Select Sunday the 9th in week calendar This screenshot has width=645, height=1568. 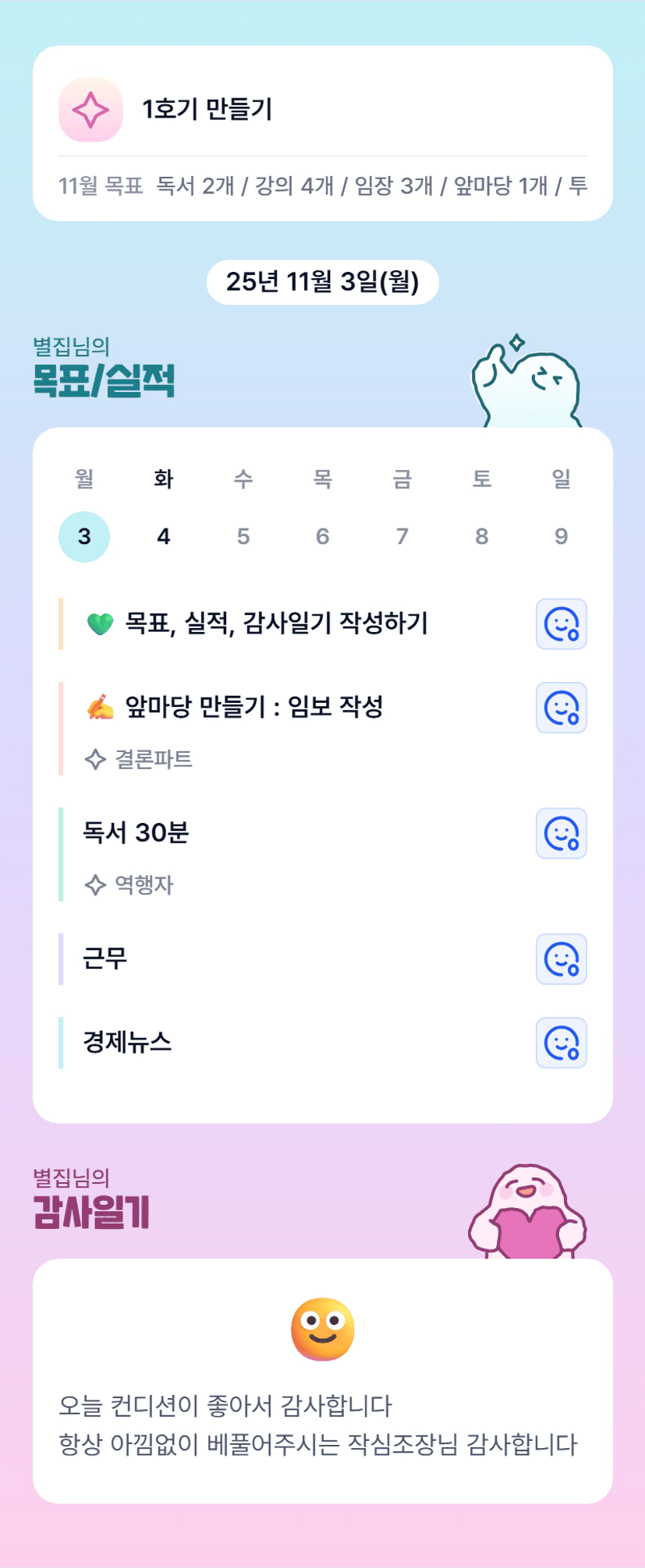[x=561, y=536]
